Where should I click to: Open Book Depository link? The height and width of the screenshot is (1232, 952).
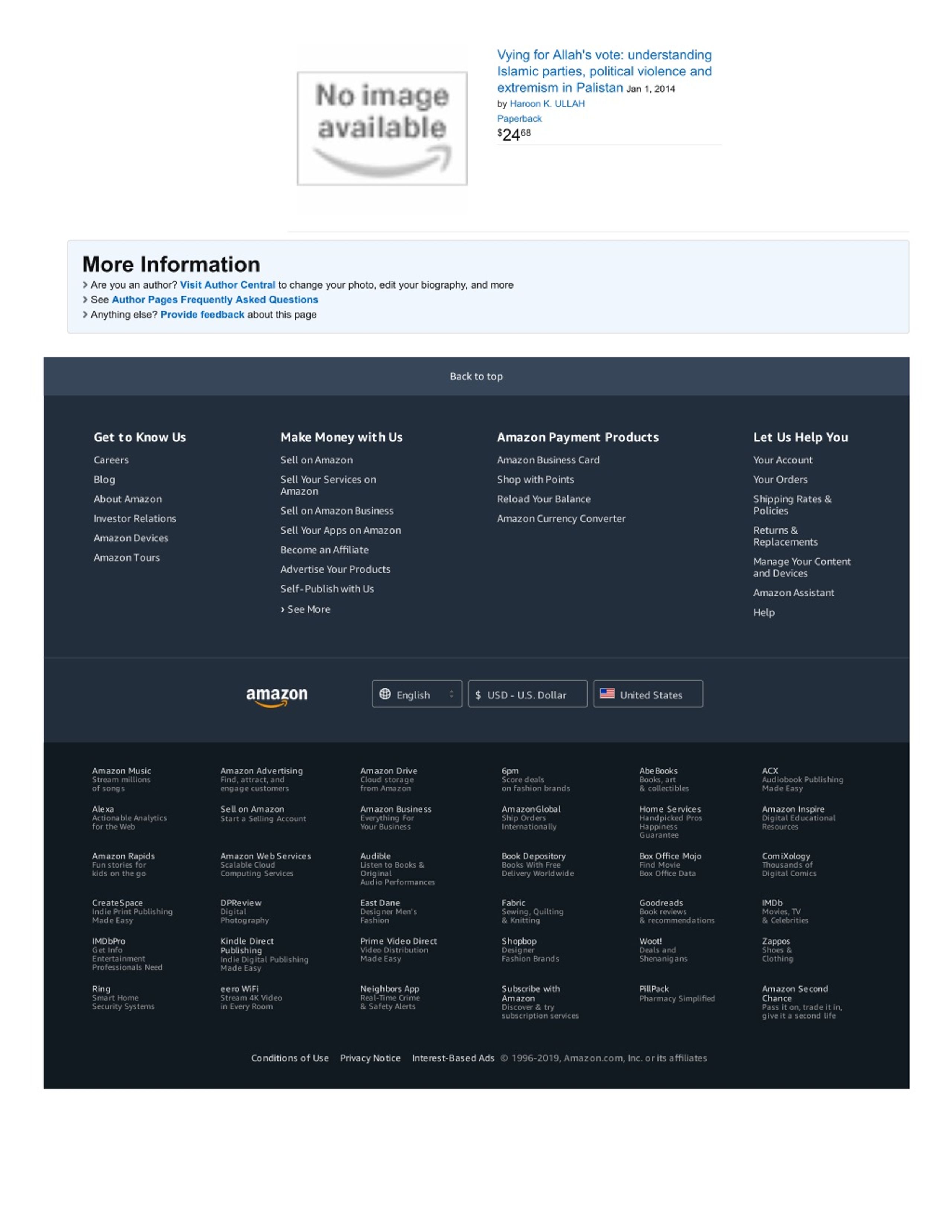coord(537,864)
